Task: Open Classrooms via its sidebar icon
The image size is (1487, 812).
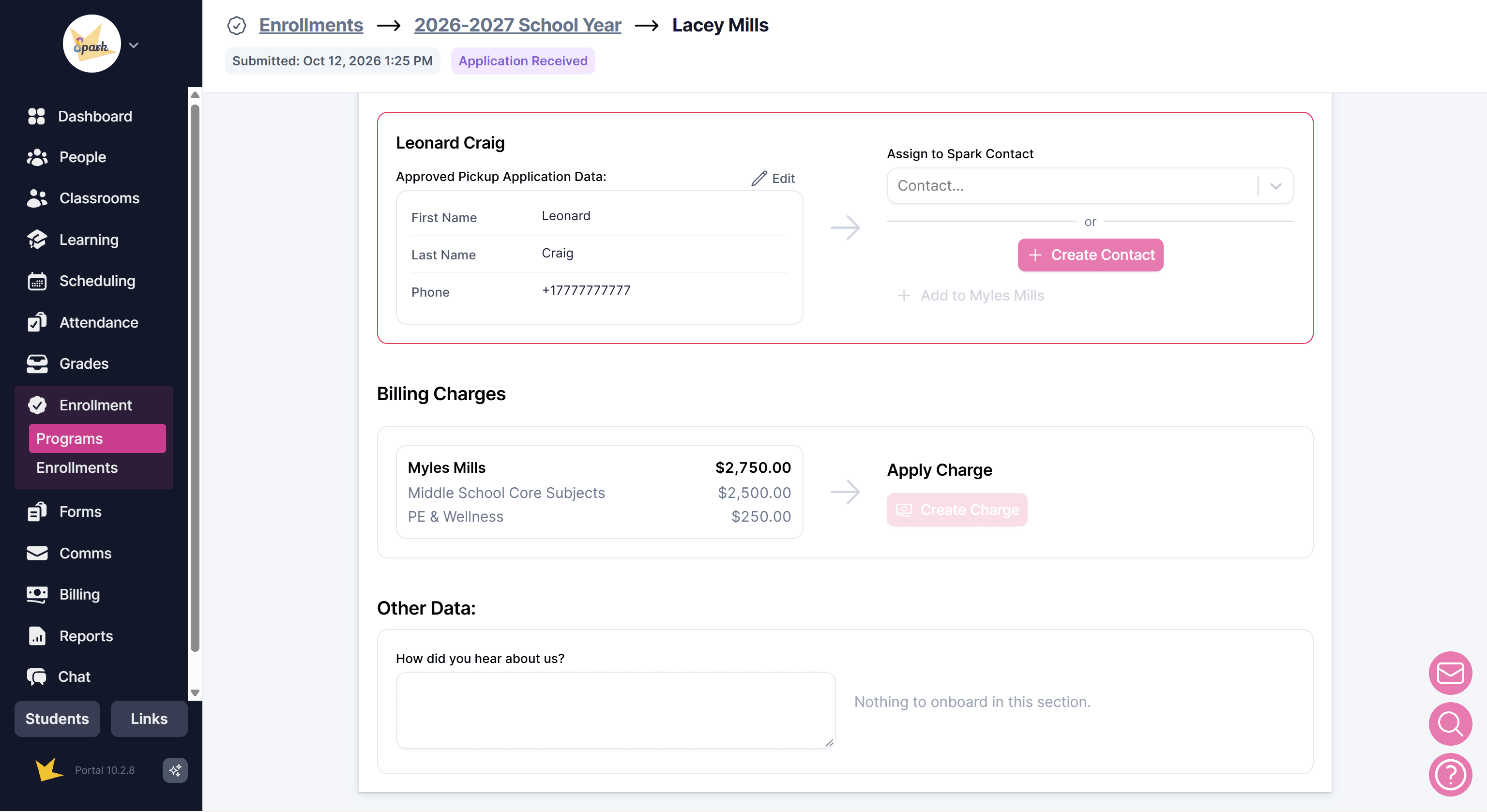Action: pyautogui.click(x=37, y=198)
